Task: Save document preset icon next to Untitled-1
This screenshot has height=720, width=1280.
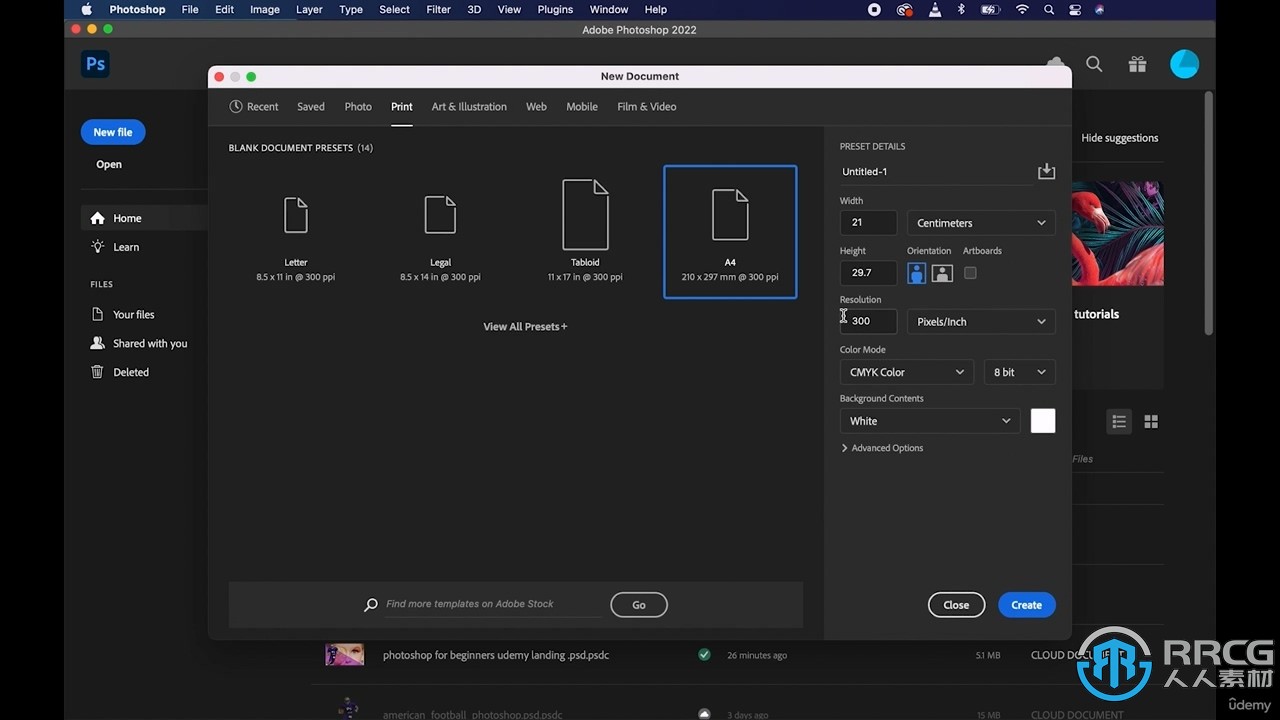Action: click(1046, 171)
